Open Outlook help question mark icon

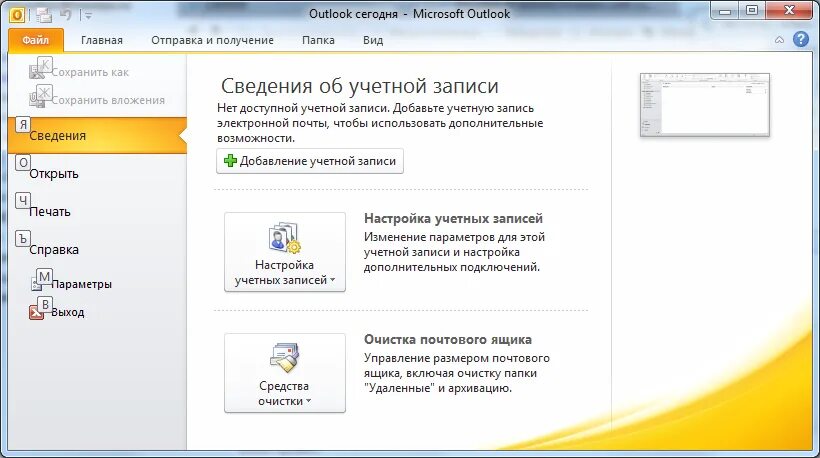coord(801,39)
